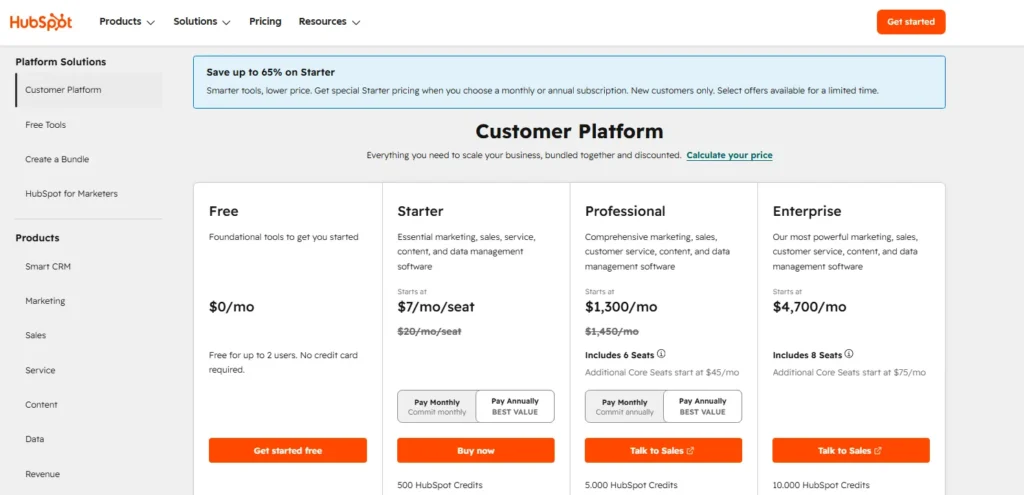Screen dimensions: 1024x495
Task: Click the Save up to 65% on Starter banner
Action: [569, 82]
